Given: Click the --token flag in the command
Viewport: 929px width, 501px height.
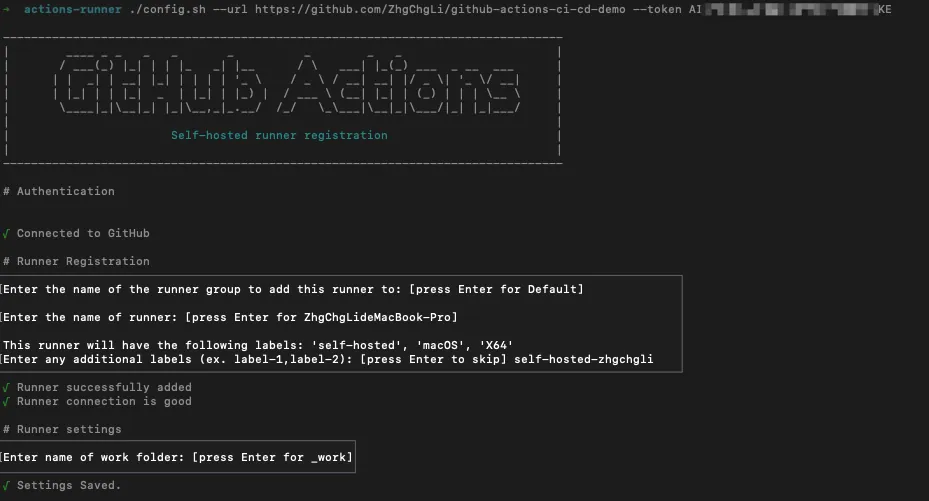Looking at the screenshot, I should (x=656, y=9).
